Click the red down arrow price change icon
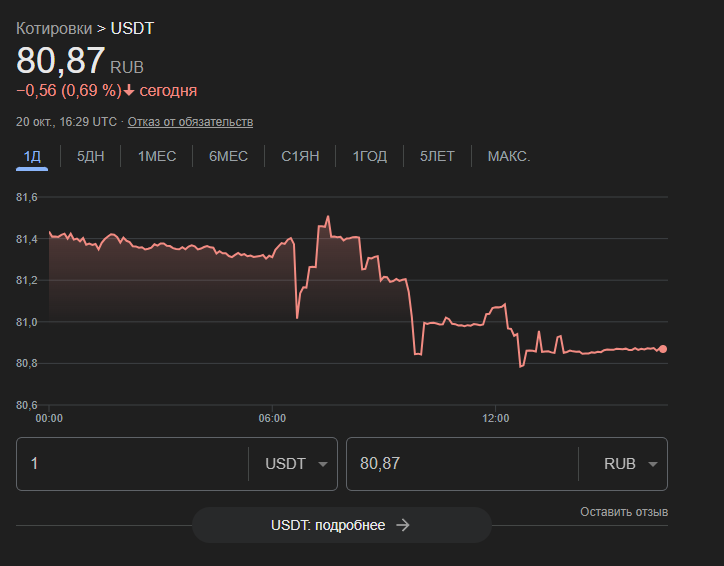724x566 pixels. tap(129, 91)
